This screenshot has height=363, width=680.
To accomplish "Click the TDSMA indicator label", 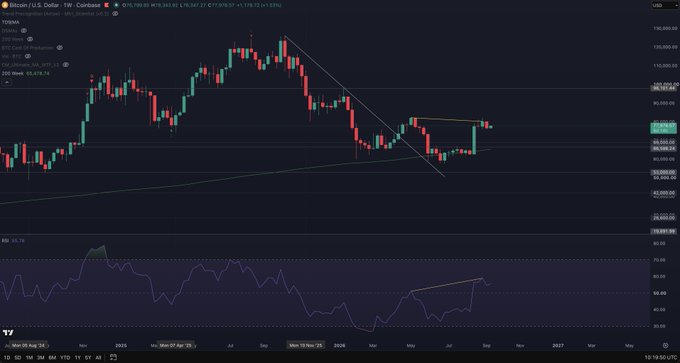I will click(x=9, y=22).
